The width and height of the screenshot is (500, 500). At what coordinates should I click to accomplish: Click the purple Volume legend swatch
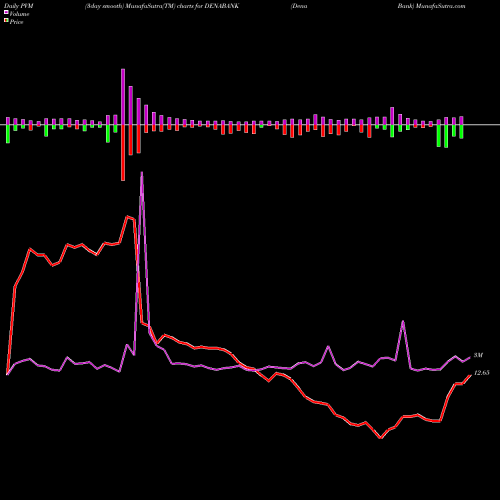click(x=6, y=13)
